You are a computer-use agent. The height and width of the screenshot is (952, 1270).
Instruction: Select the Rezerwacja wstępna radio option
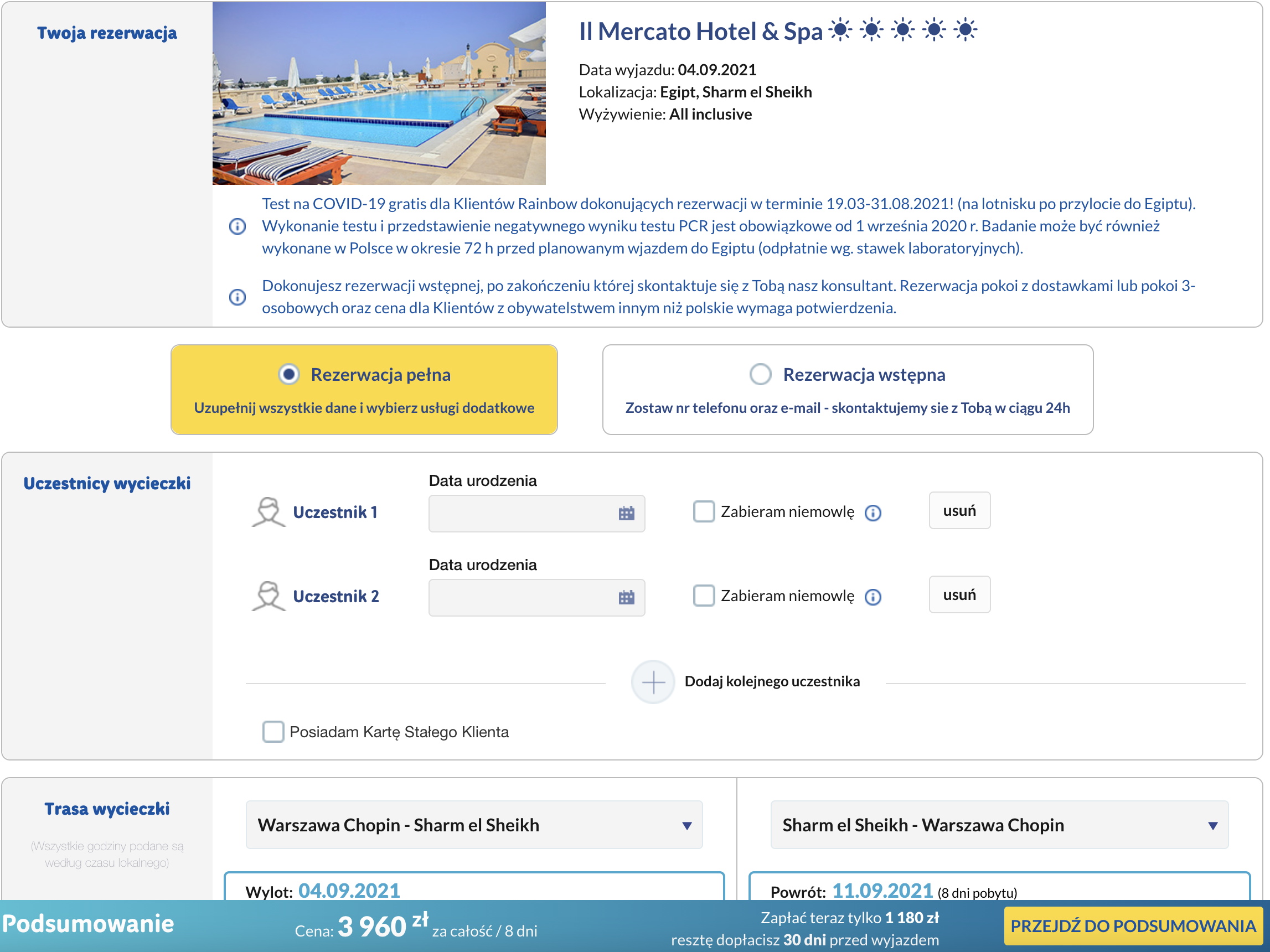pos(760,374)
